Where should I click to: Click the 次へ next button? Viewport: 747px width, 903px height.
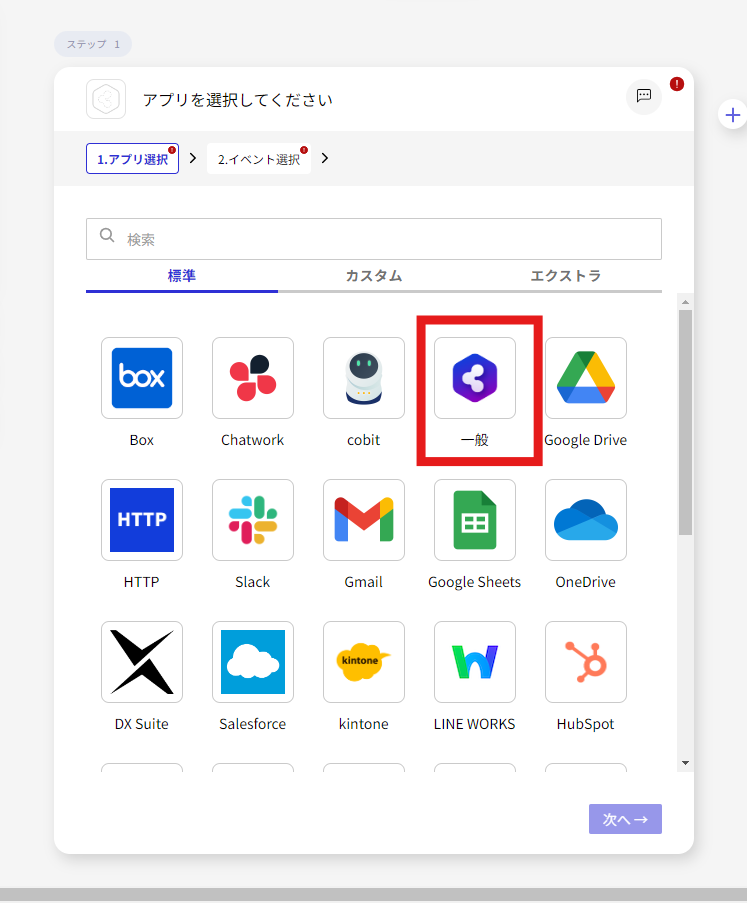coord(625,819)
